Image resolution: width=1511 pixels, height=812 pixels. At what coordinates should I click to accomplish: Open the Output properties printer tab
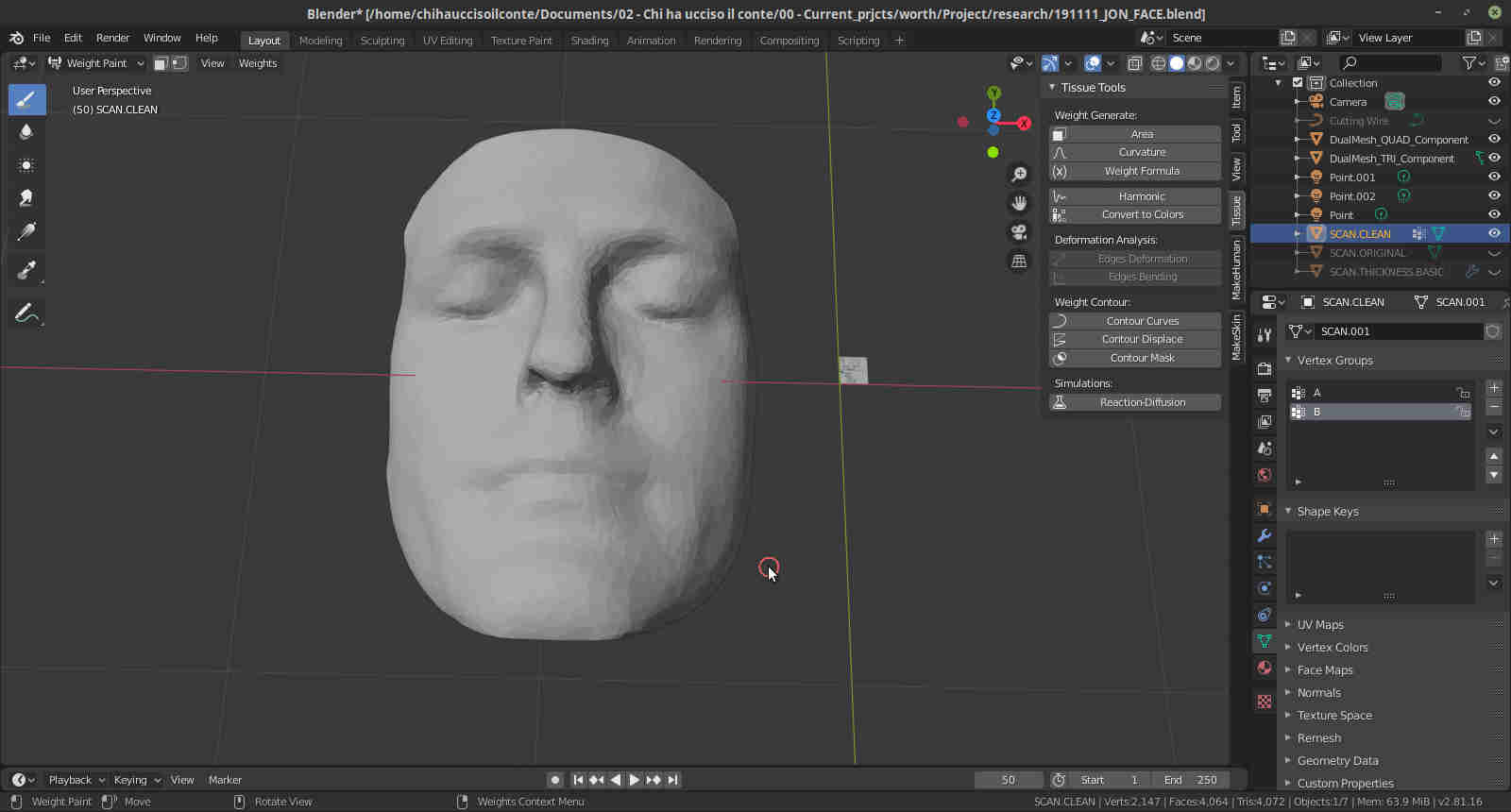1265,396
